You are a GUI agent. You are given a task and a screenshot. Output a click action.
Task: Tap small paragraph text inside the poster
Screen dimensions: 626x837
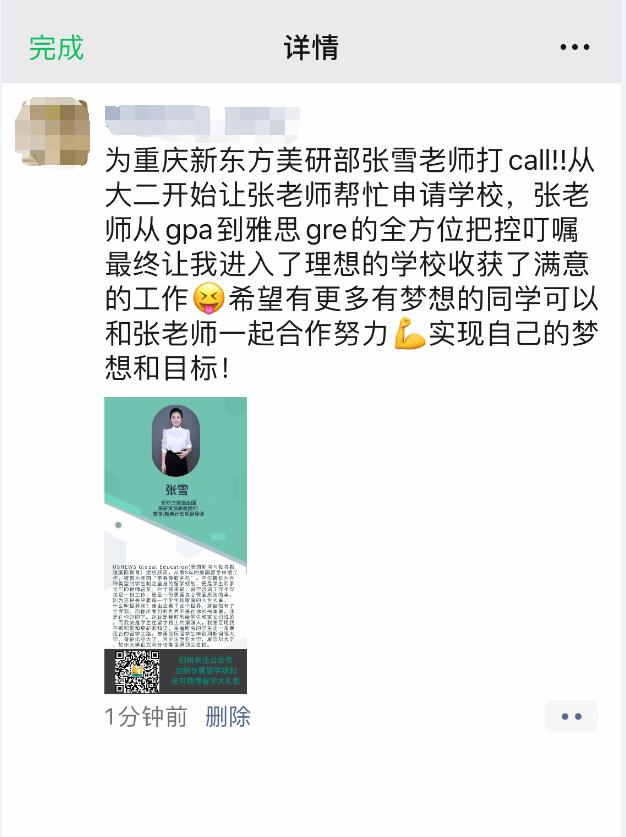(176, 605)
